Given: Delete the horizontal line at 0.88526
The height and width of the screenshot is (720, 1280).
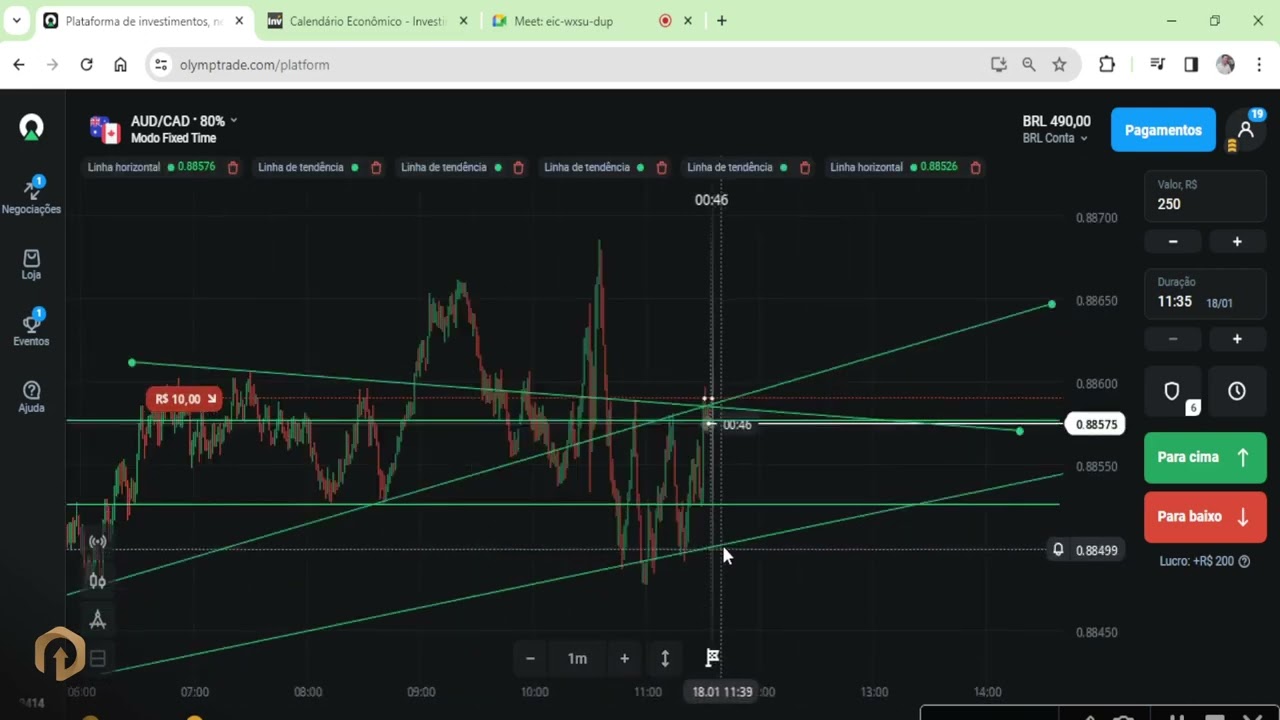Looking at the screenshot, I should point(975,168).
